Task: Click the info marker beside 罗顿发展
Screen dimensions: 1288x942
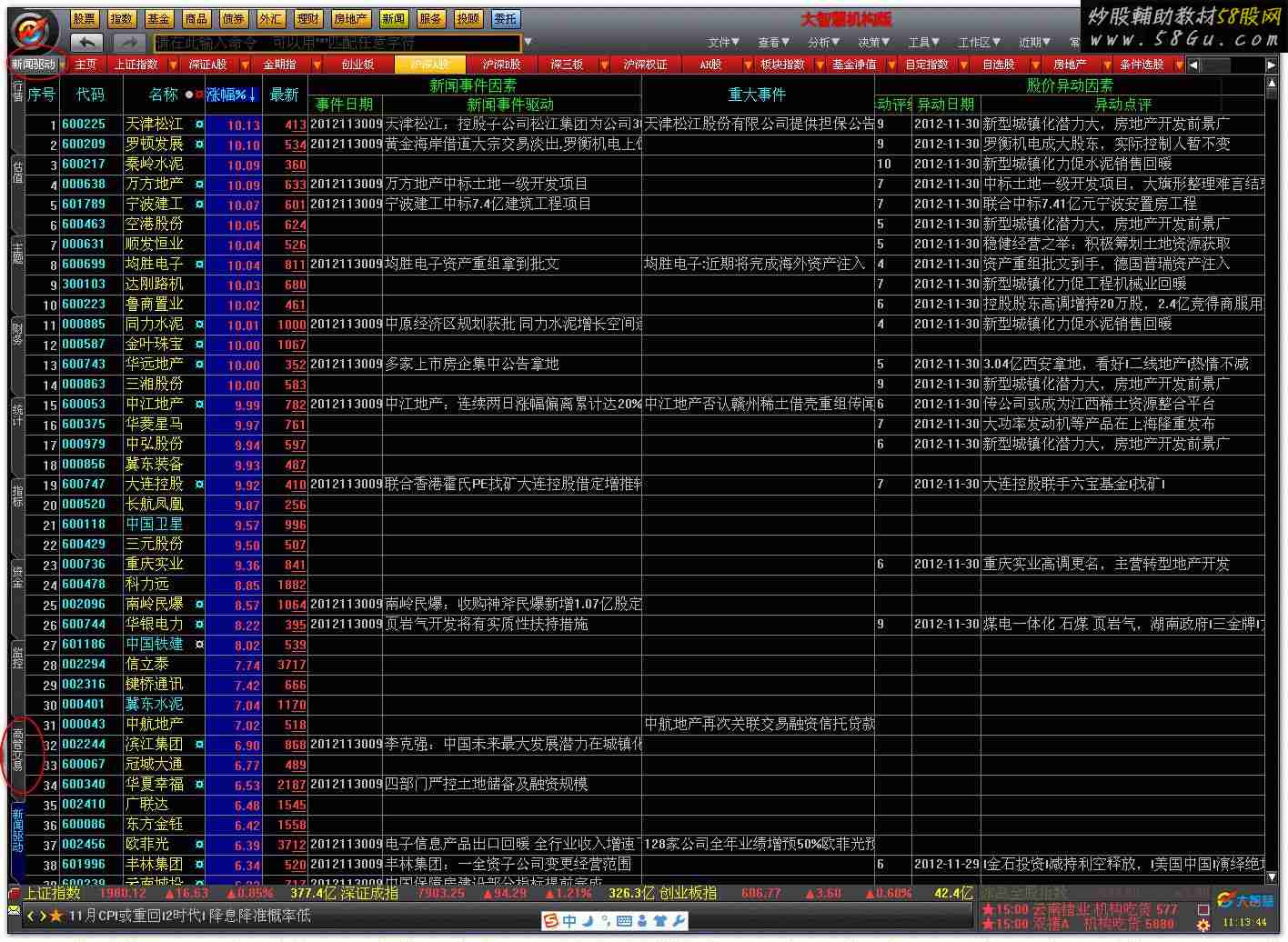Action: 199,145
